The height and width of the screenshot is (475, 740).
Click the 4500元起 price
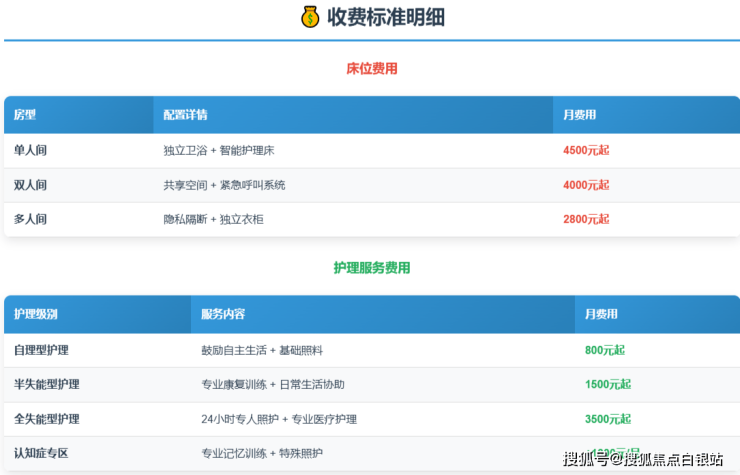click(x=586, y=150)
